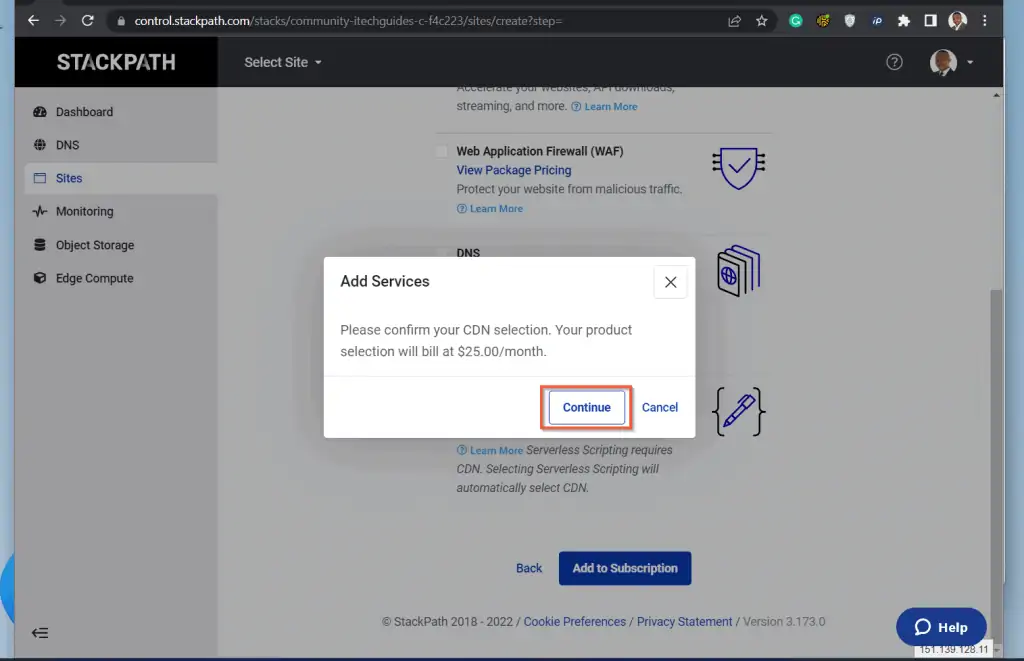Enable the DNS service checkbox
The height and width of the screenshot is (661, 1024).
click(x=442, y=252)
